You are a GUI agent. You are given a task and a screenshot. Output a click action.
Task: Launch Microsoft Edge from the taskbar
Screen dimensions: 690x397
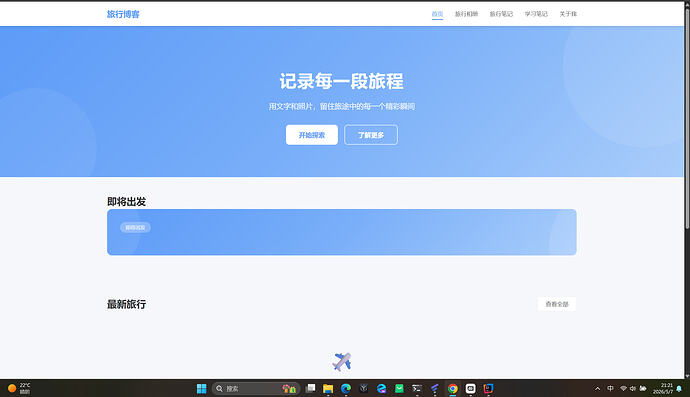[346, 388]
